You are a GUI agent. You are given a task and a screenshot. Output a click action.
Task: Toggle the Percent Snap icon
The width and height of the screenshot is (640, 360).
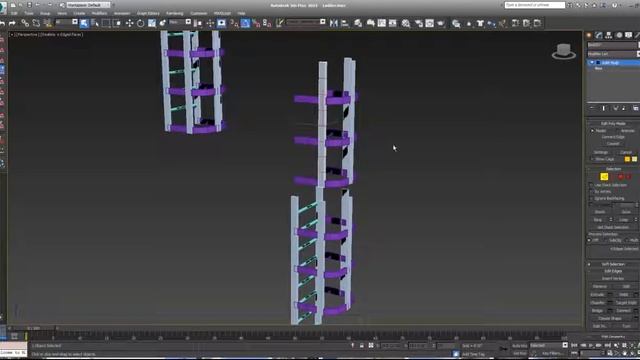point(256,23)
